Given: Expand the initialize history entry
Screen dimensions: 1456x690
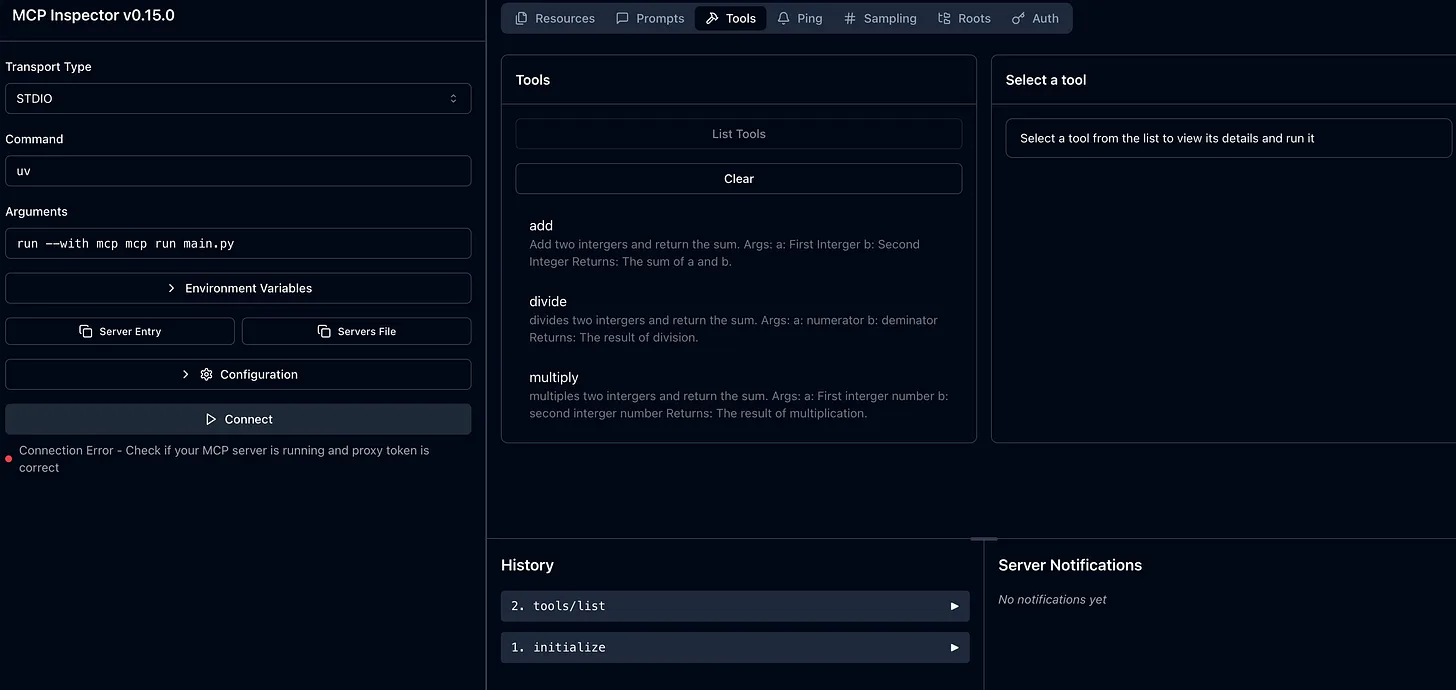Looking at the screenshot, I should coord(735,647).
